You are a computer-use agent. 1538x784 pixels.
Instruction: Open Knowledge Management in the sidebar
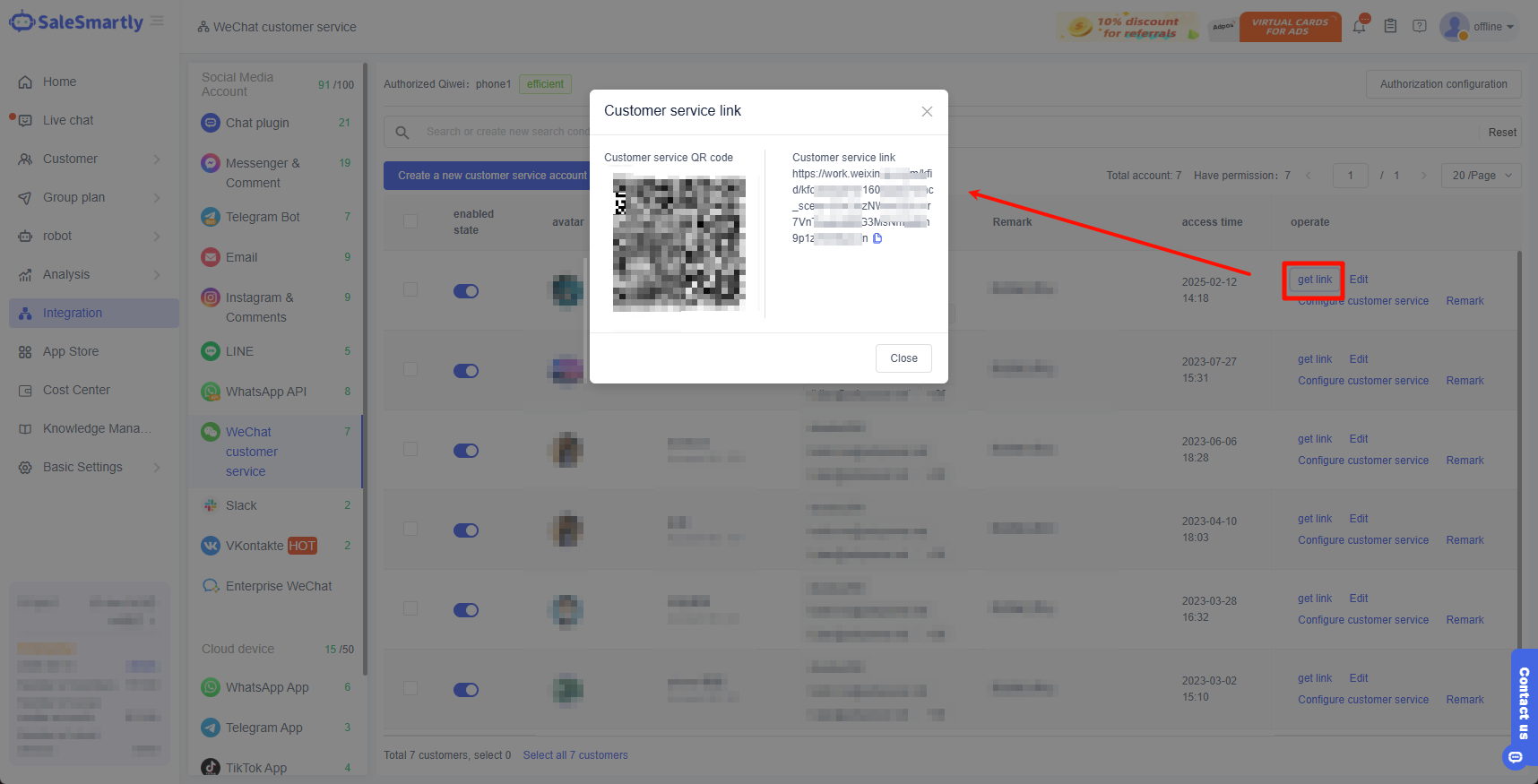pos(94,428)
